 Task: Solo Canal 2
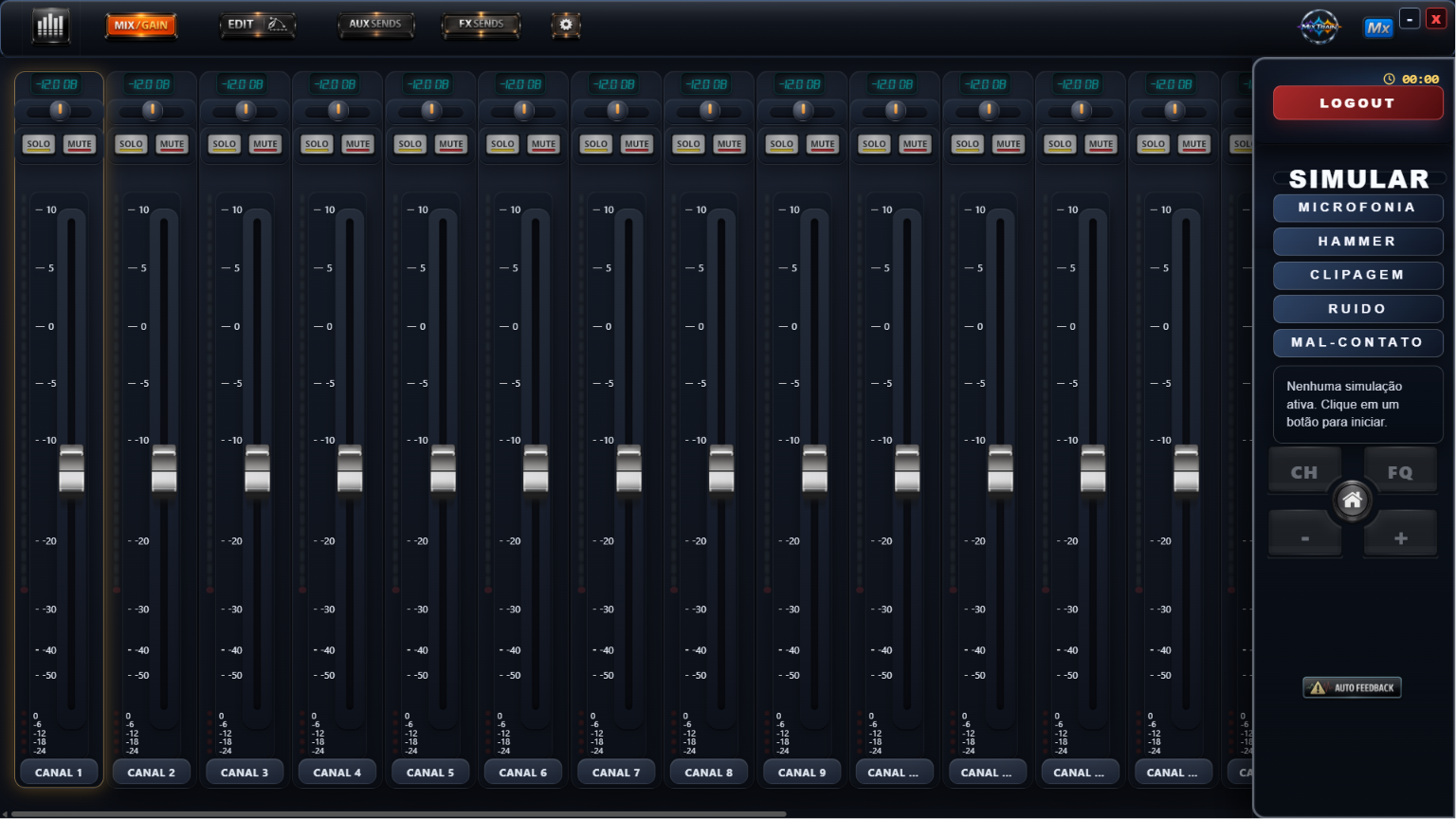click(x=132, y=144)
